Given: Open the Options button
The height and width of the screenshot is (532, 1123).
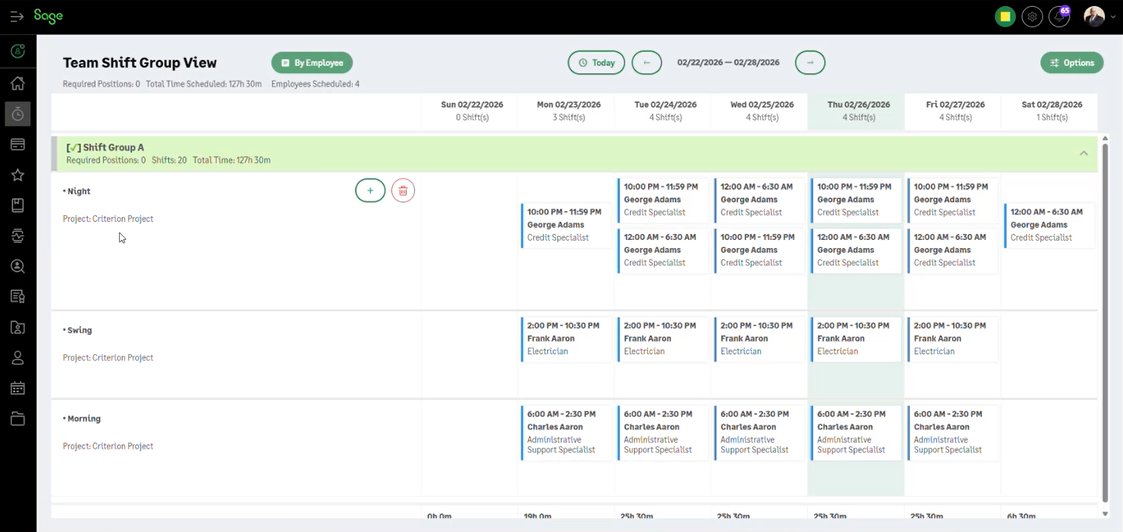Looking at the screenshot, I should 1072,62.
